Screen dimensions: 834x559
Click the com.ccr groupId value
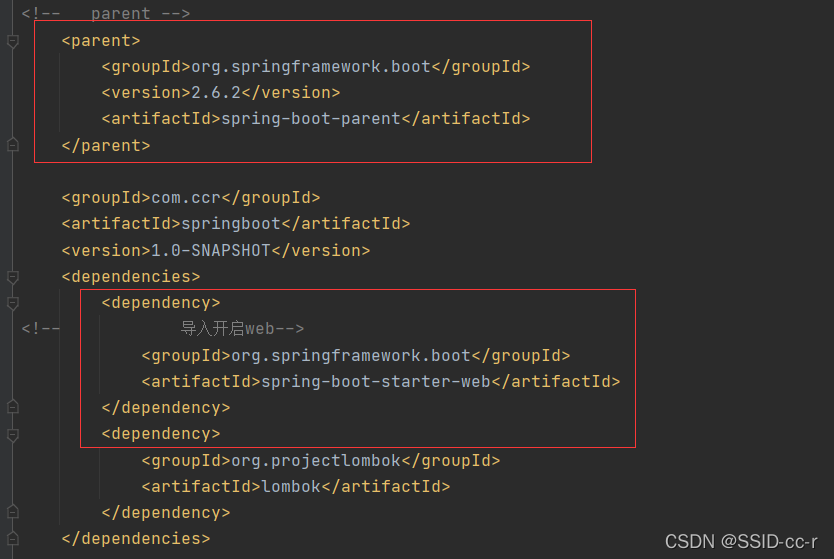(x=186, y=198)
